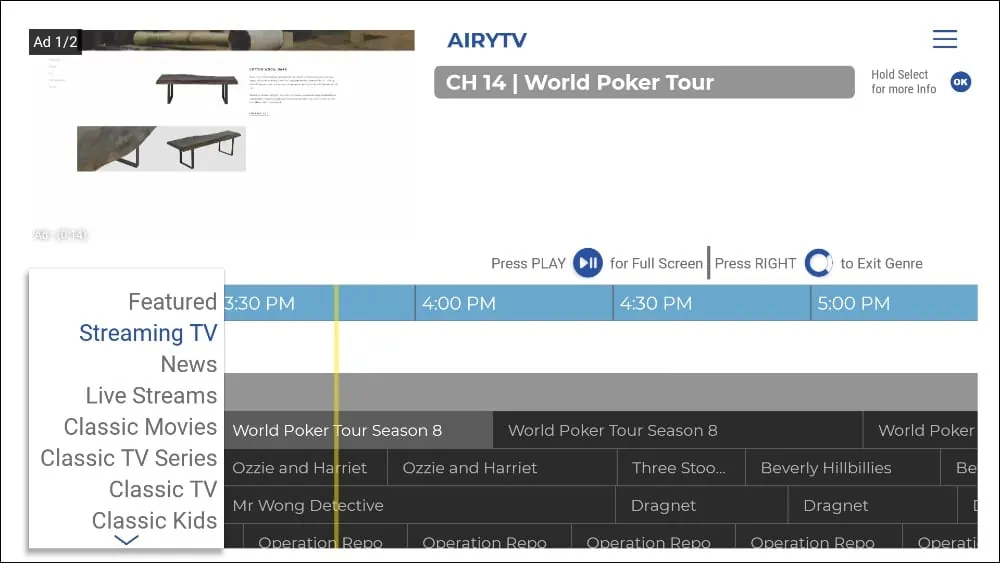Click the circular RIGHT ring icon

tap(818, 263)
